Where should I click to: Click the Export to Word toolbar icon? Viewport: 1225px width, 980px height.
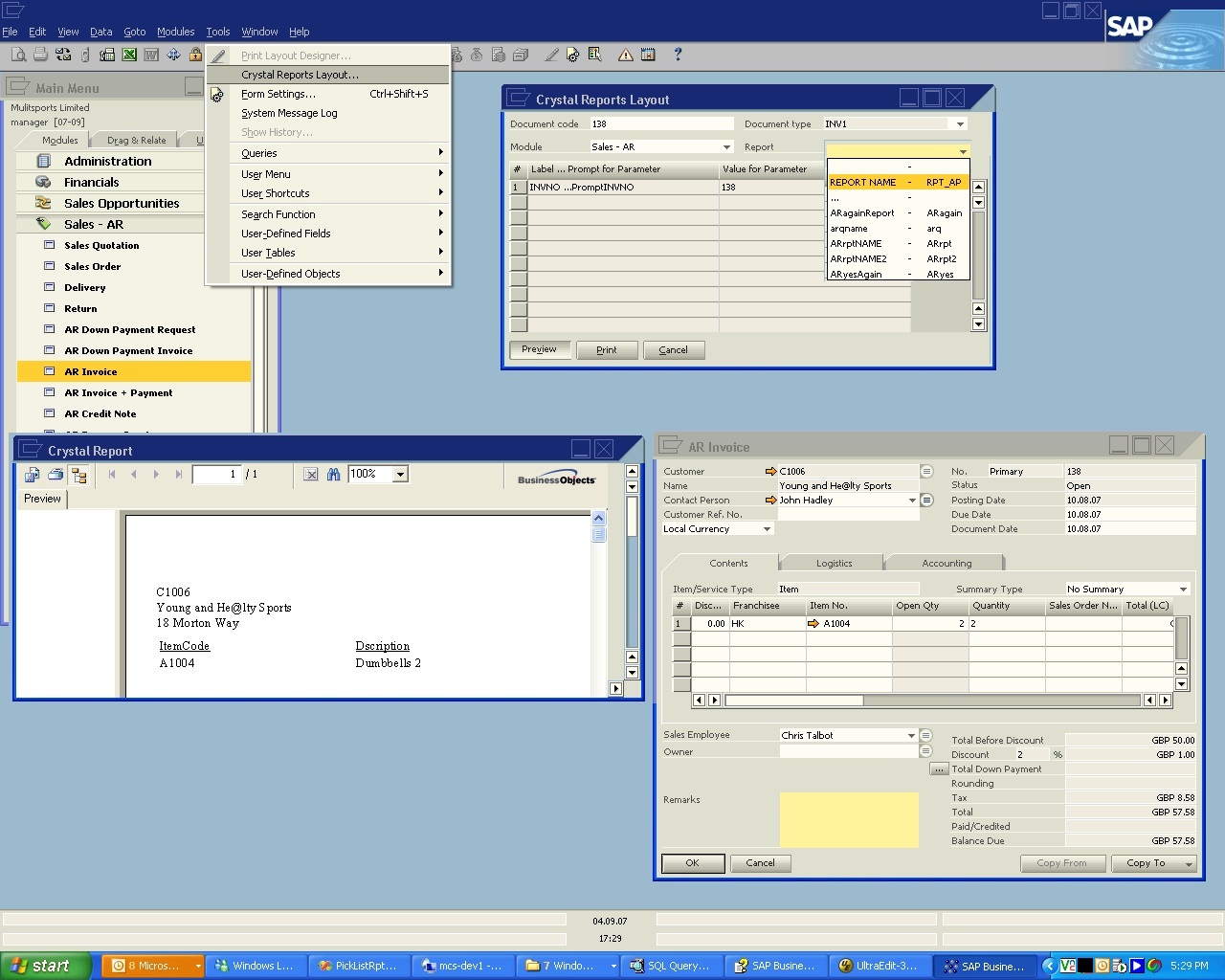(150, 56)
